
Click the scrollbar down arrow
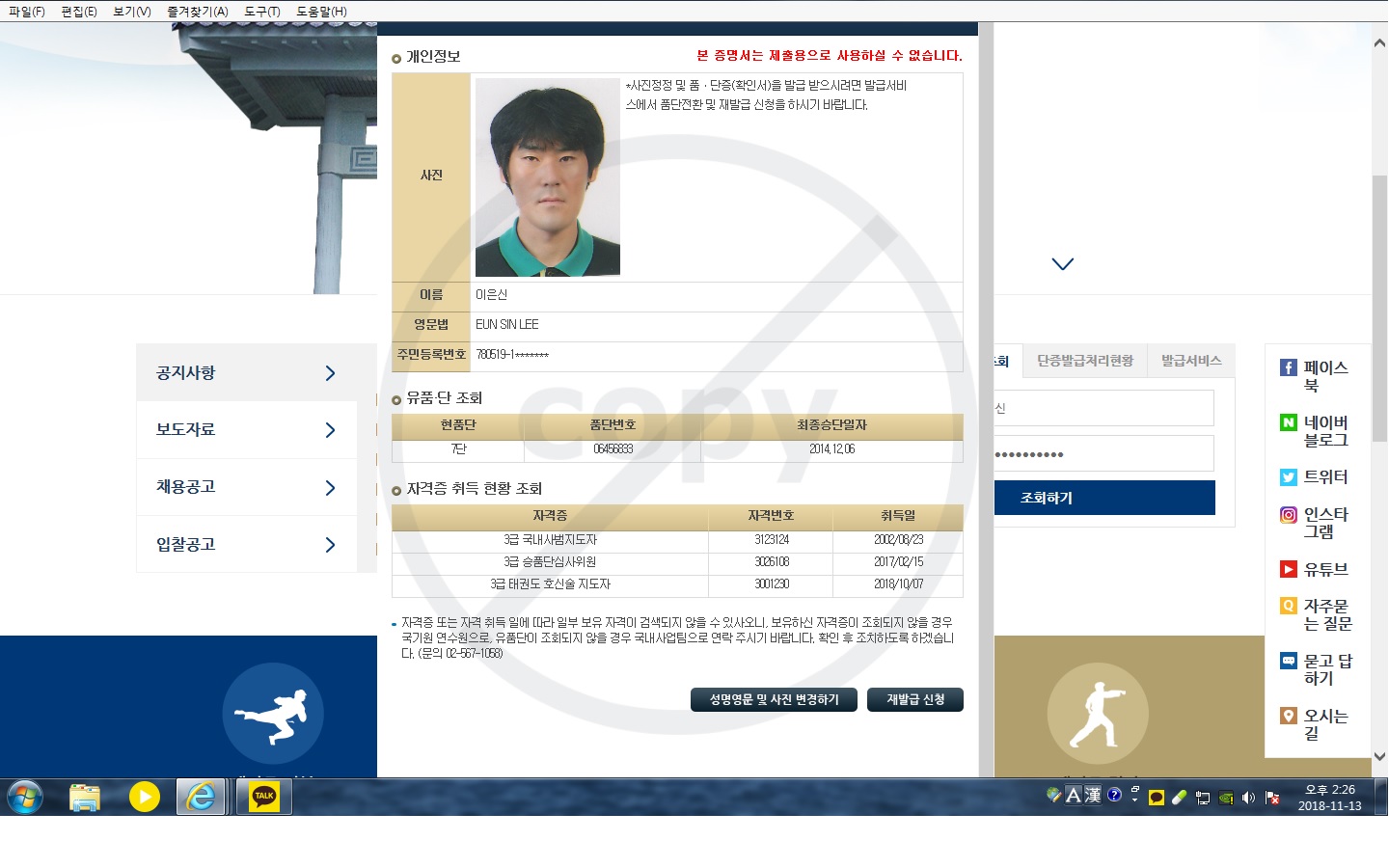click(1379, 756)
